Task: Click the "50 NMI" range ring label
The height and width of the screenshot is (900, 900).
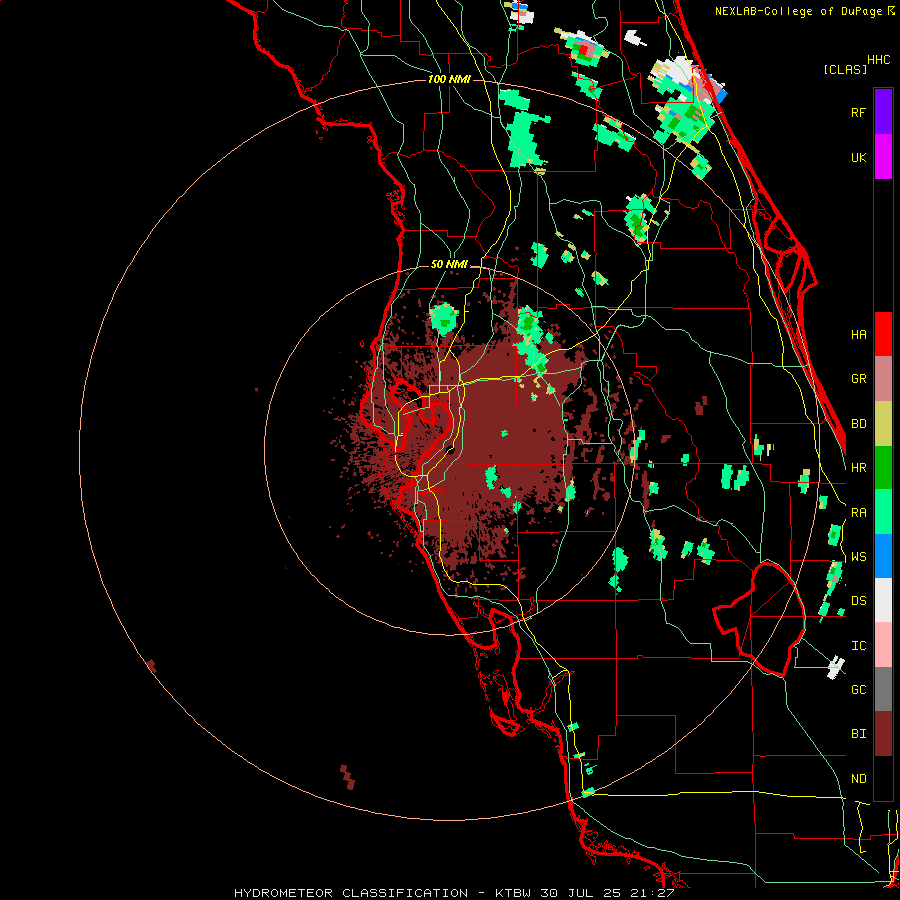Action: 449,265
